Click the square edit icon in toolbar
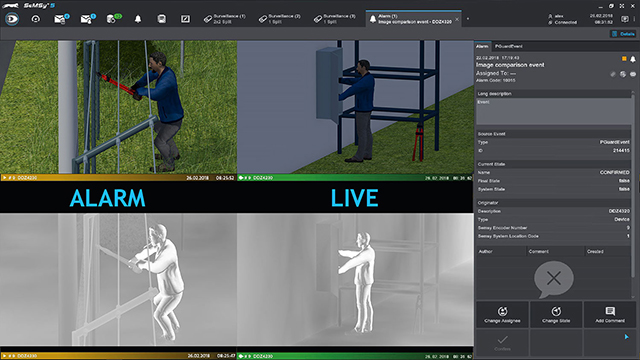This screenshot has height=360, width=640. (185, 19)
